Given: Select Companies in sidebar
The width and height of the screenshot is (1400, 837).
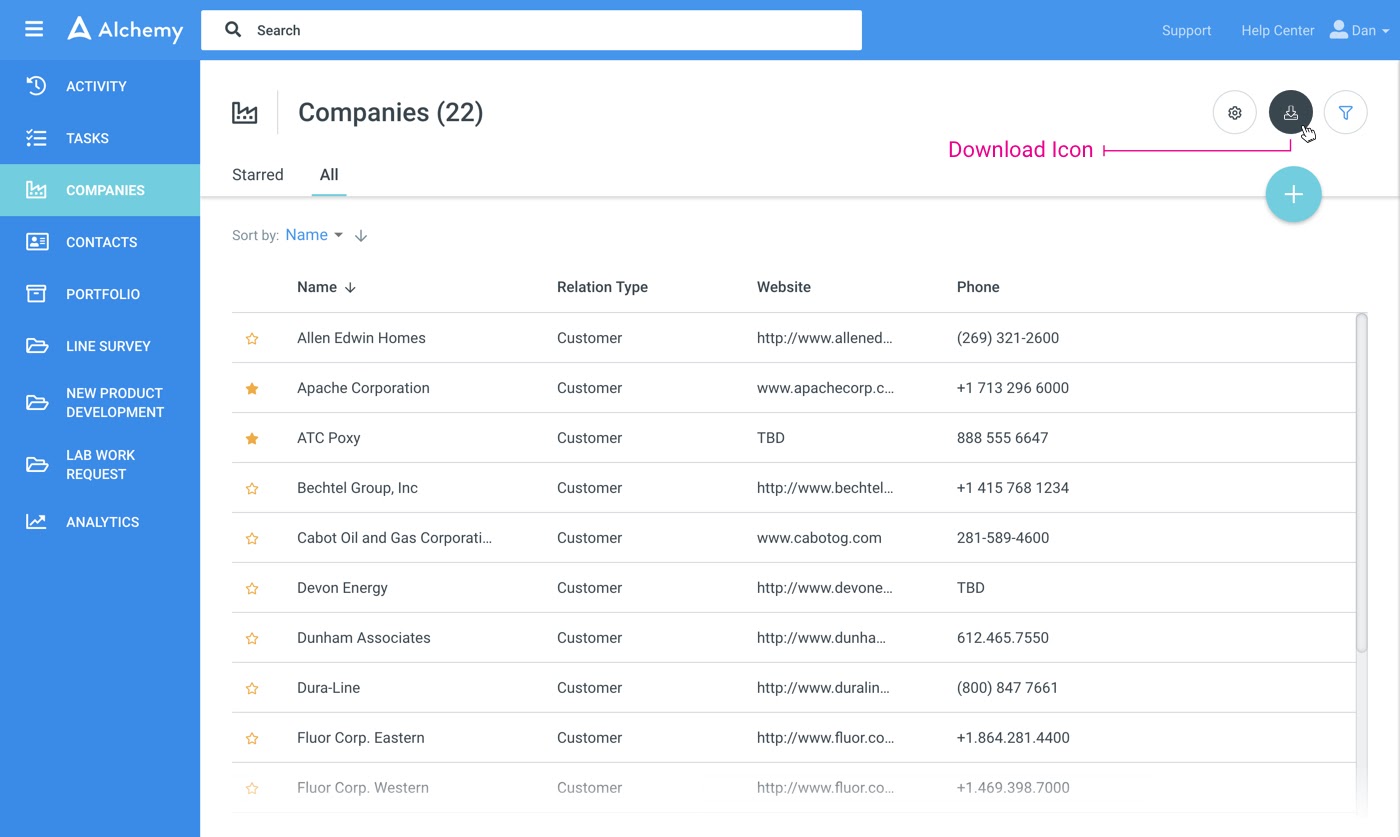Looking at the screenshot, I should point(100,190).
